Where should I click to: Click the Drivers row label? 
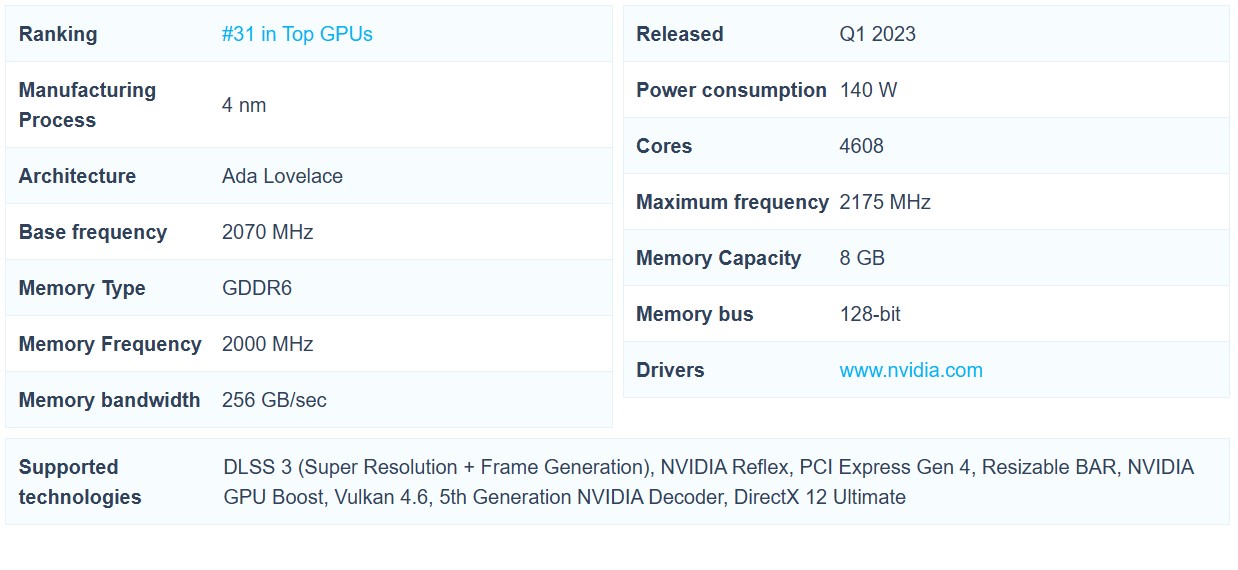[x=670, y=370]
